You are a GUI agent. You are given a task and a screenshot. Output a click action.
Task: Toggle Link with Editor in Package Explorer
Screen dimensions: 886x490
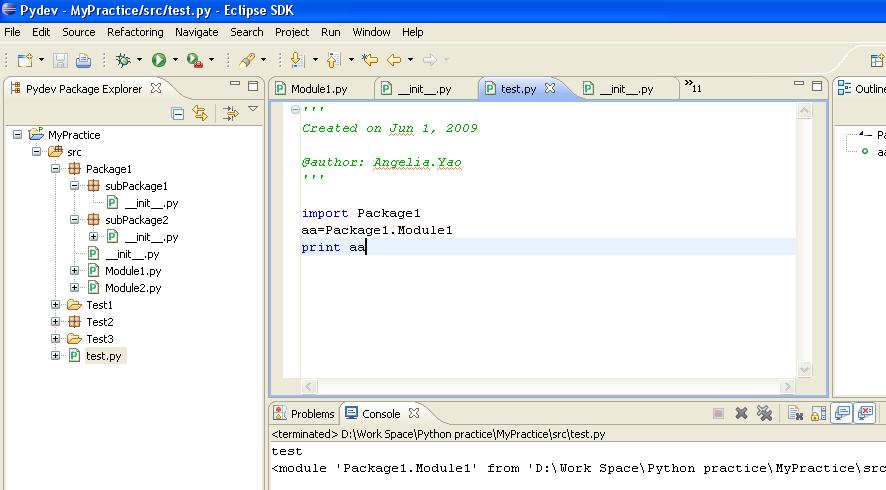click(x=200, y=114)
